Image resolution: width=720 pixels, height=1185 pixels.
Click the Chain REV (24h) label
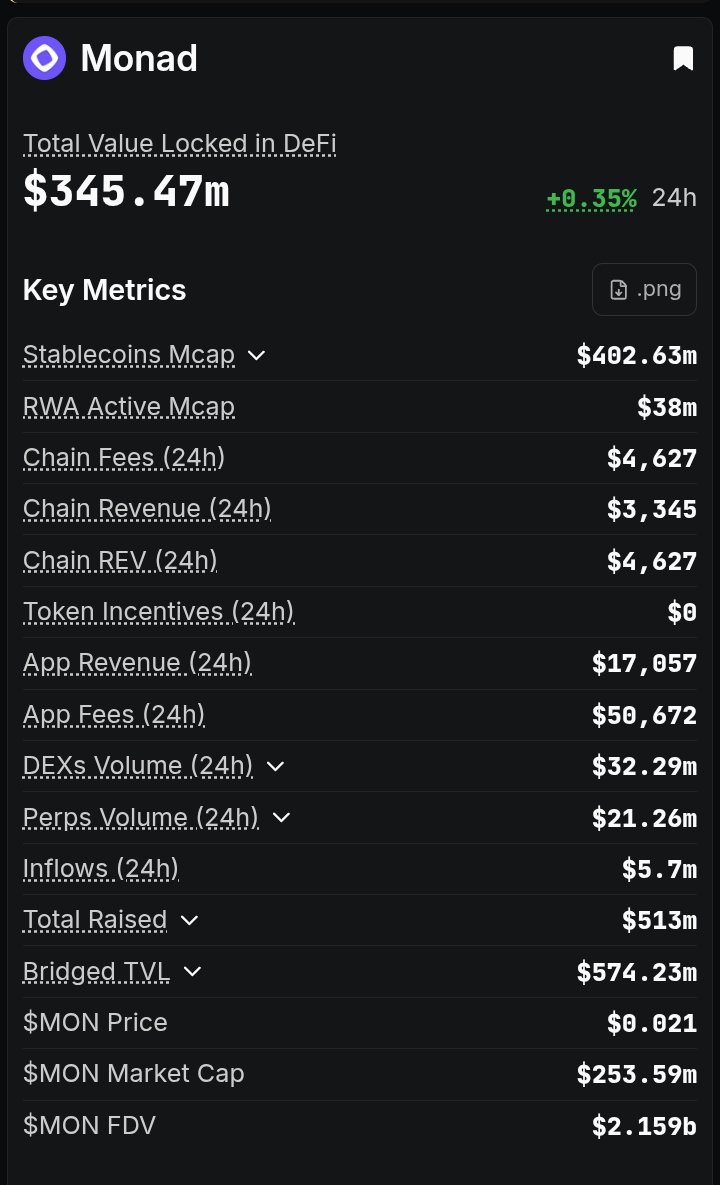tap(120, 561)
